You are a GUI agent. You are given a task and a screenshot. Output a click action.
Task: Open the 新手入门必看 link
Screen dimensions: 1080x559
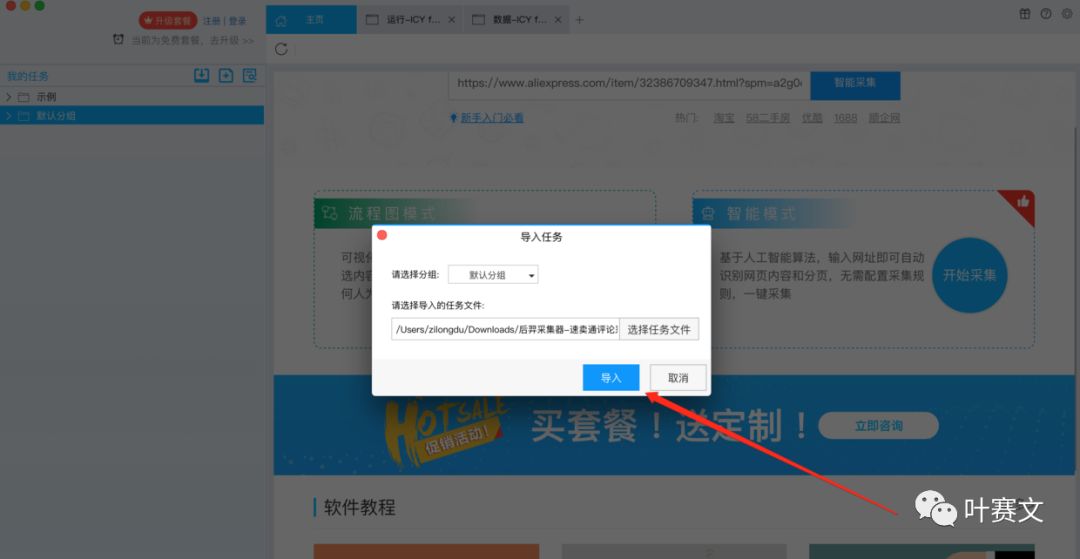(x=492, y=118)
